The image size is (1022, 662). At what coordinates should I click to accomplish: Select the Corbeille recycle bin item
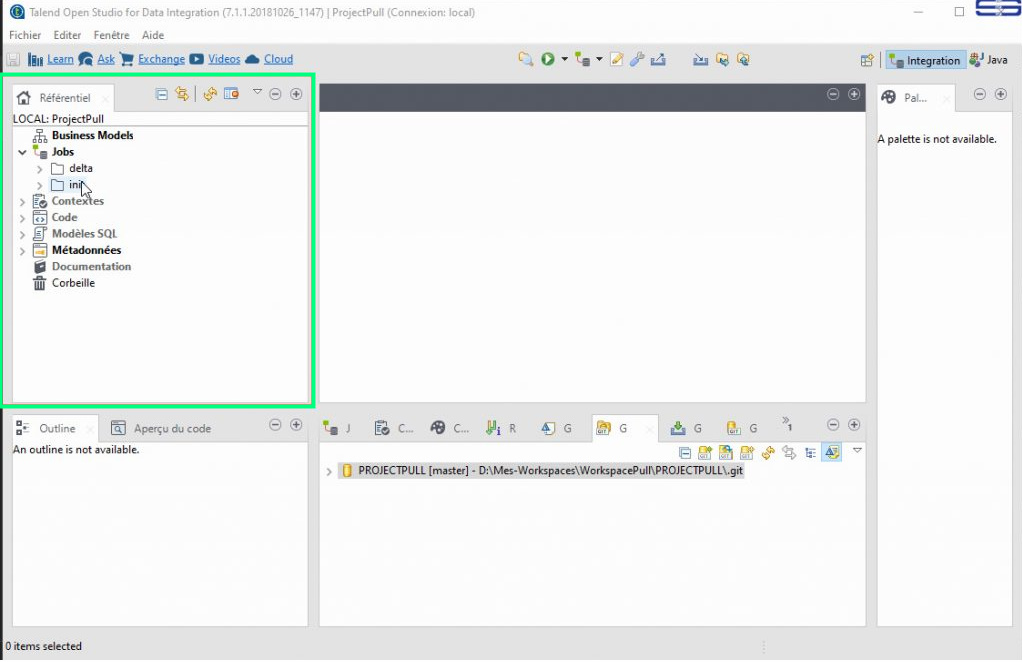coord(73,283)
